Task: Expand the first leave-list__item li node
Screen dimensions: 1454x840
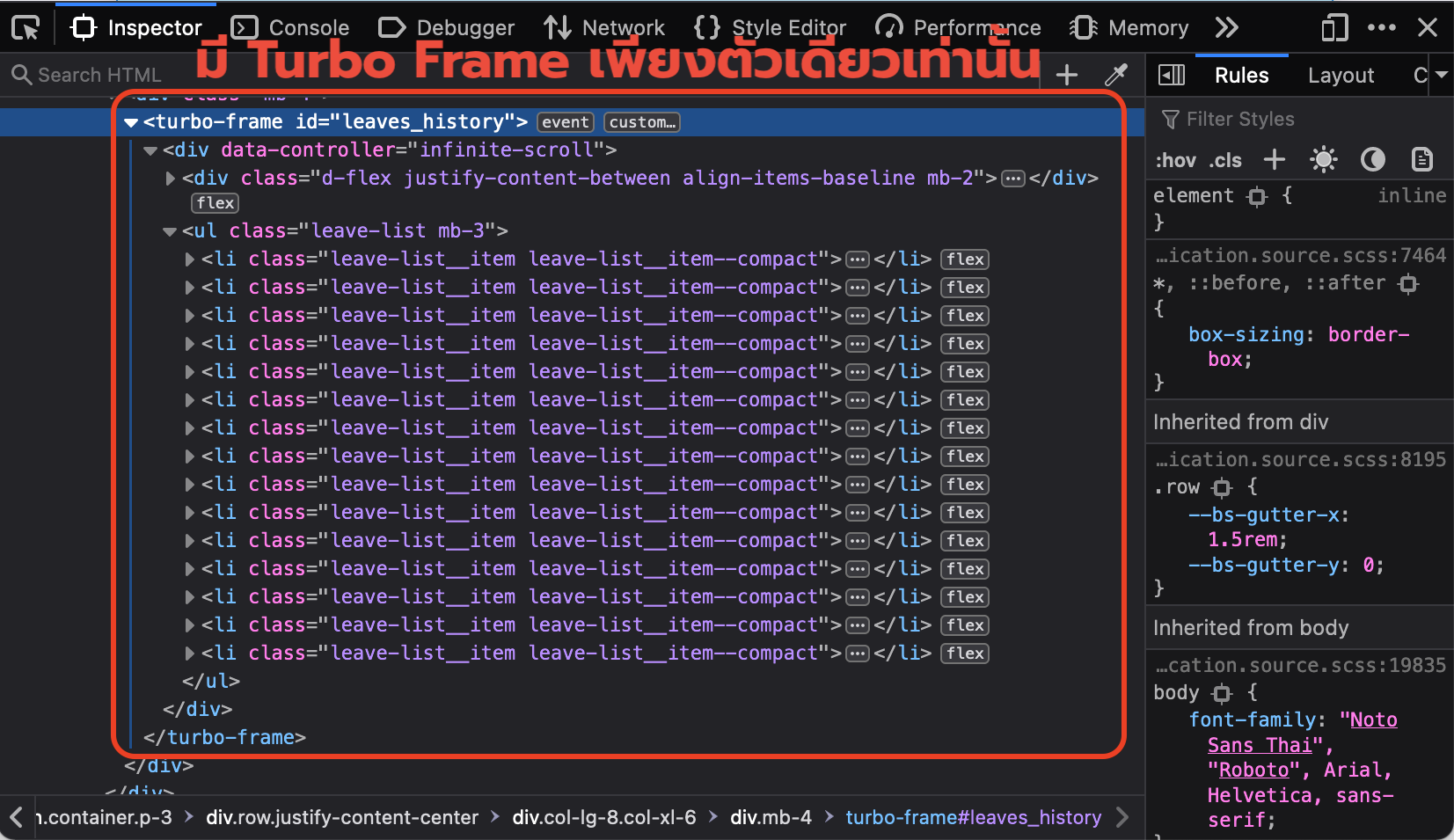Action: pos(190,259)
